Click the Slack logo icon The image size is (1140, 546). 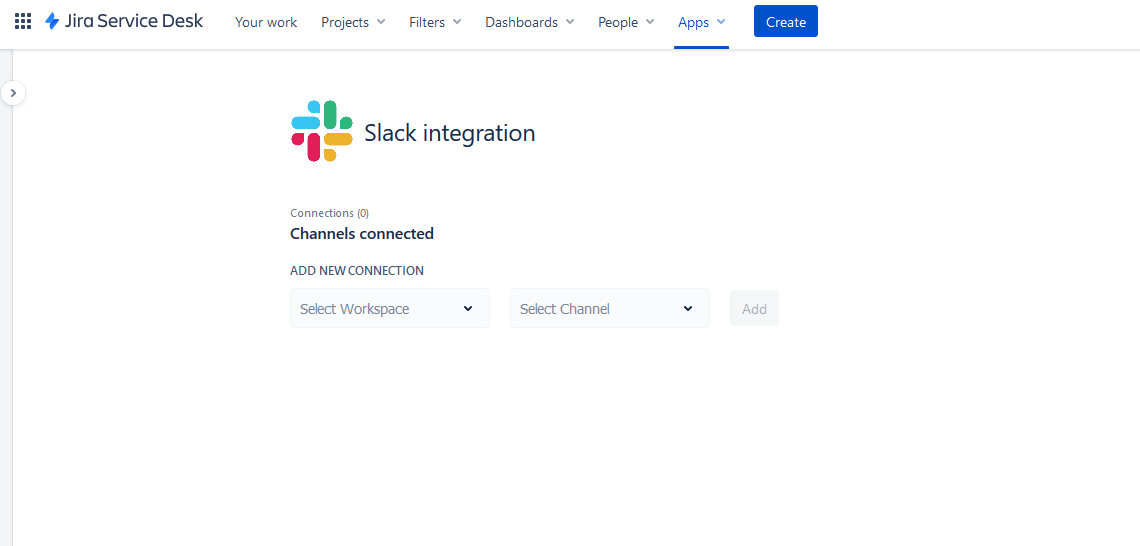coord(322,131)
